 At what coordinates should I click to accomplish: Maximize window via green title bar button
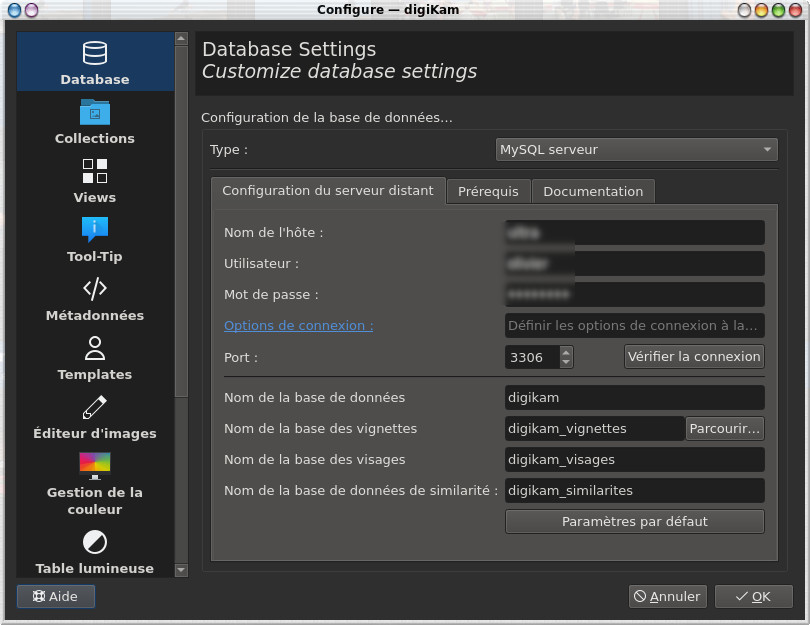pyautogui.click(x=778, y=10)
